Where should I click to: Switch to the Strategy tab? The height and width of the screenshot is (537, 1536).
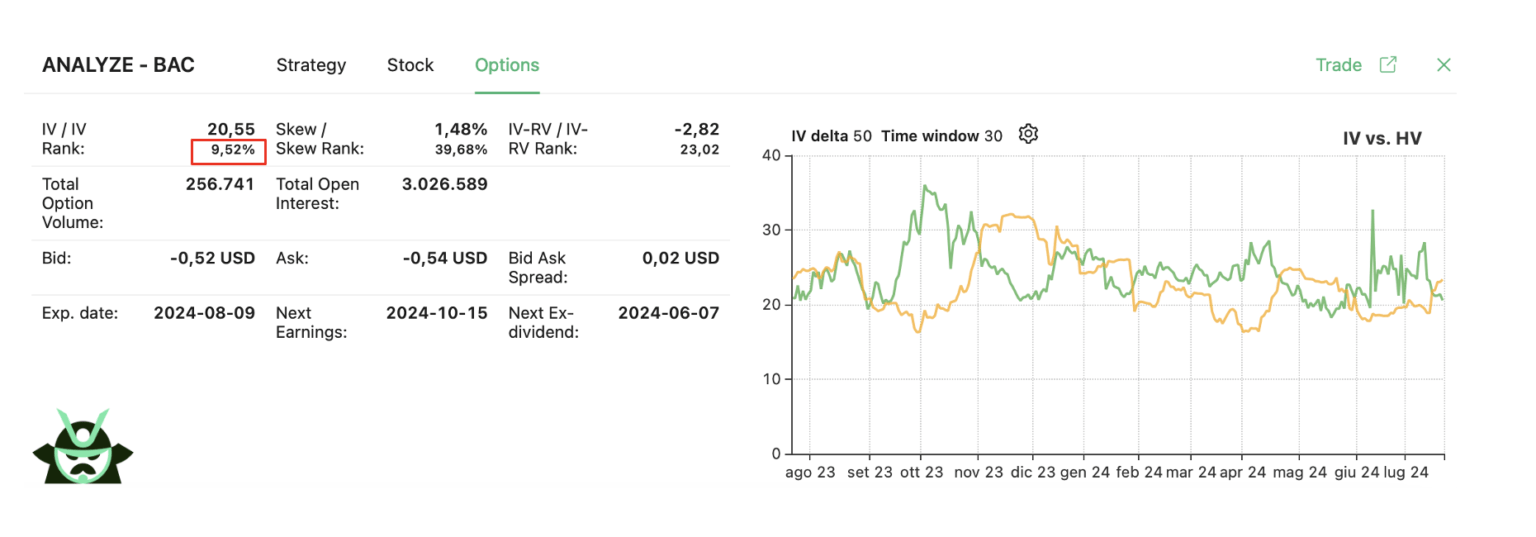tap(311, 65)
